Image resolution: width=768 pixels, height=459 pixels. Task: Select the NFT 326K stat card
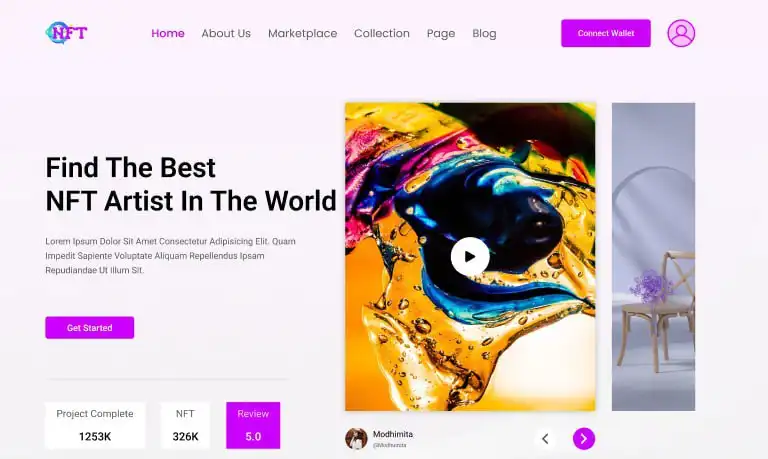(x=185, y=425)
